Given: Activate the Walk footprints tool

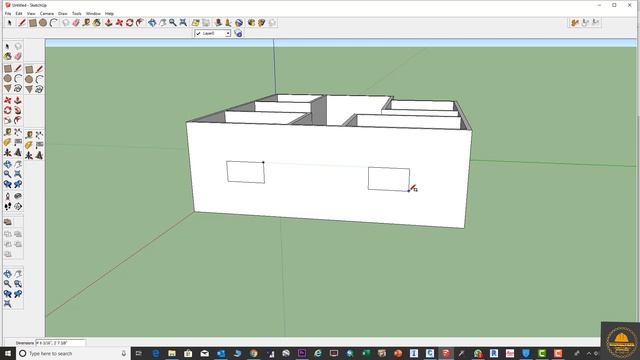Looking at the screenshot, I should [7, 206].
